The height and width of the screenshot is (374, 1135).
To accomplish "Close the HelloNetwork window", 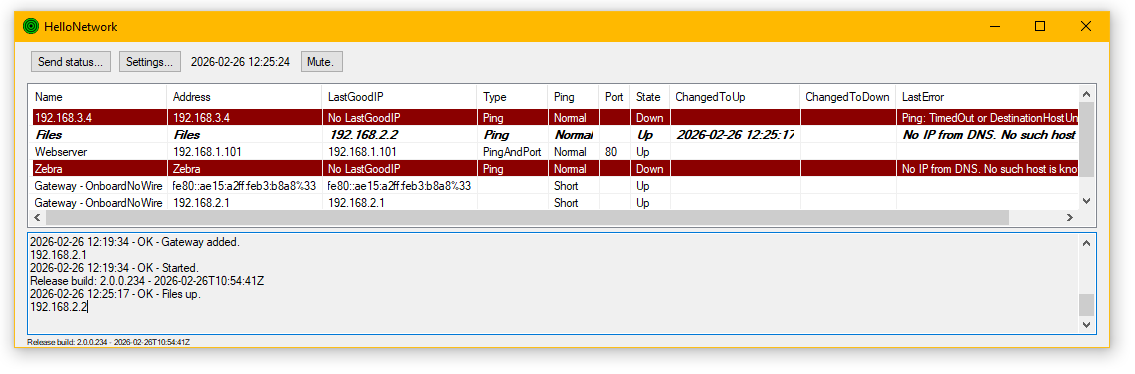I will pos(1086,27).
